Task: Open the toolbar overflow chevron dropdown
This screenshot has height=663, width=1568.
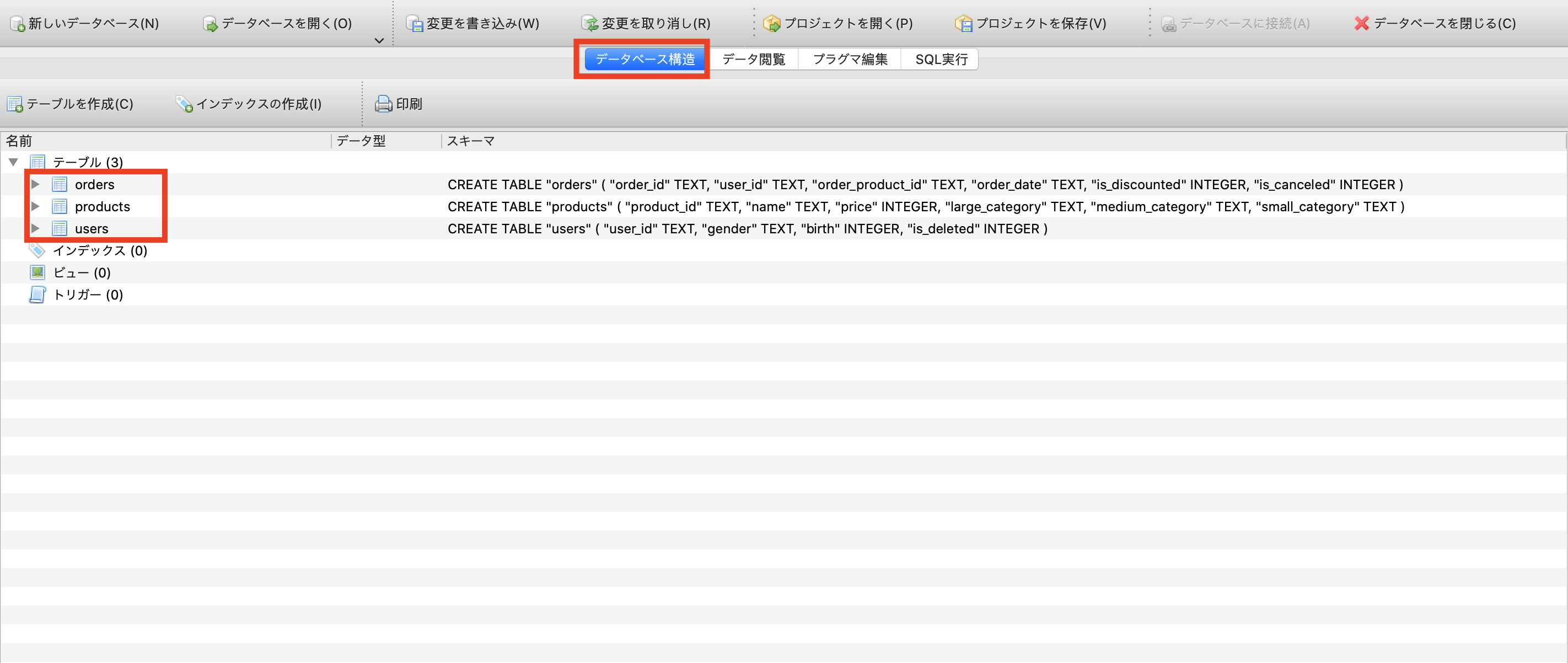Action: click(x=379, y=41)
